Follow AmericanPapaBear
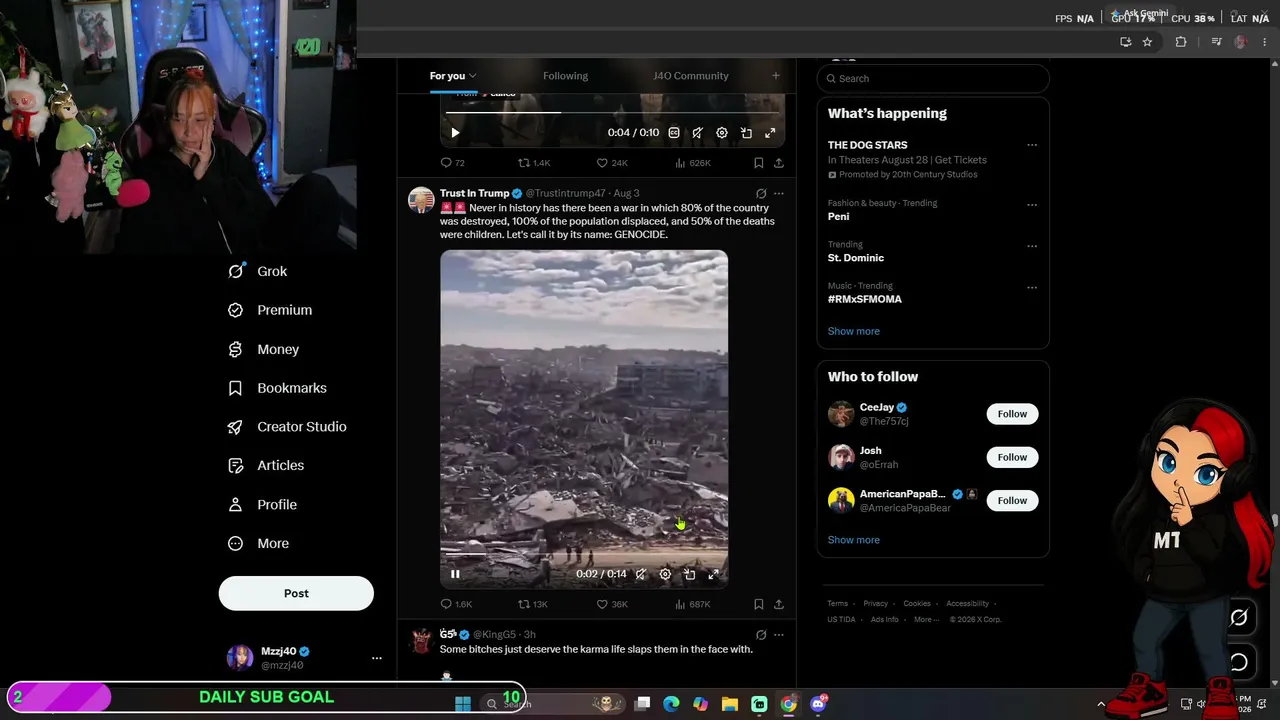 coord(1012,500)
